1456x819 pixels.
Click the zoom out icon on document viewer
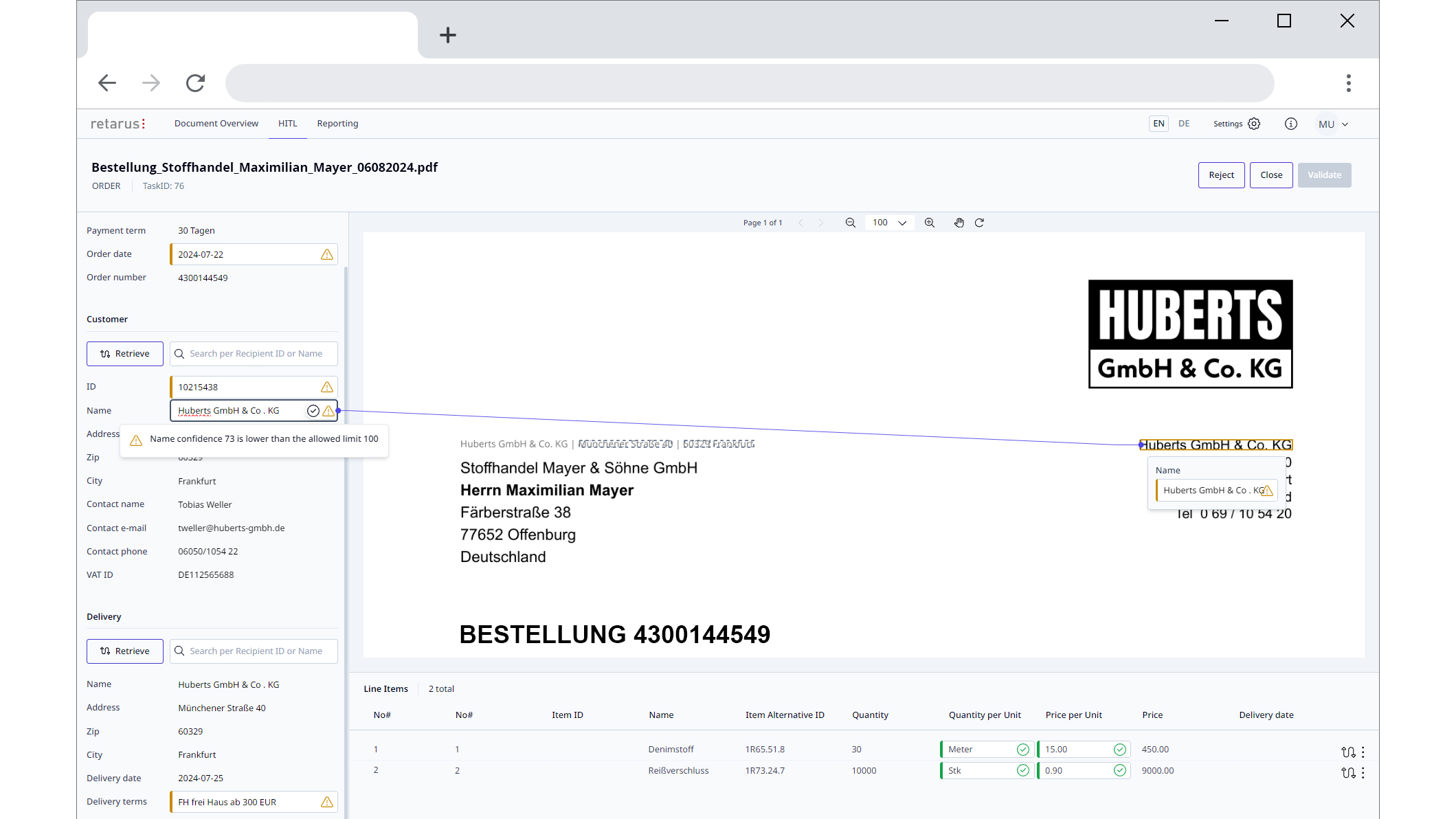point(850,222)
